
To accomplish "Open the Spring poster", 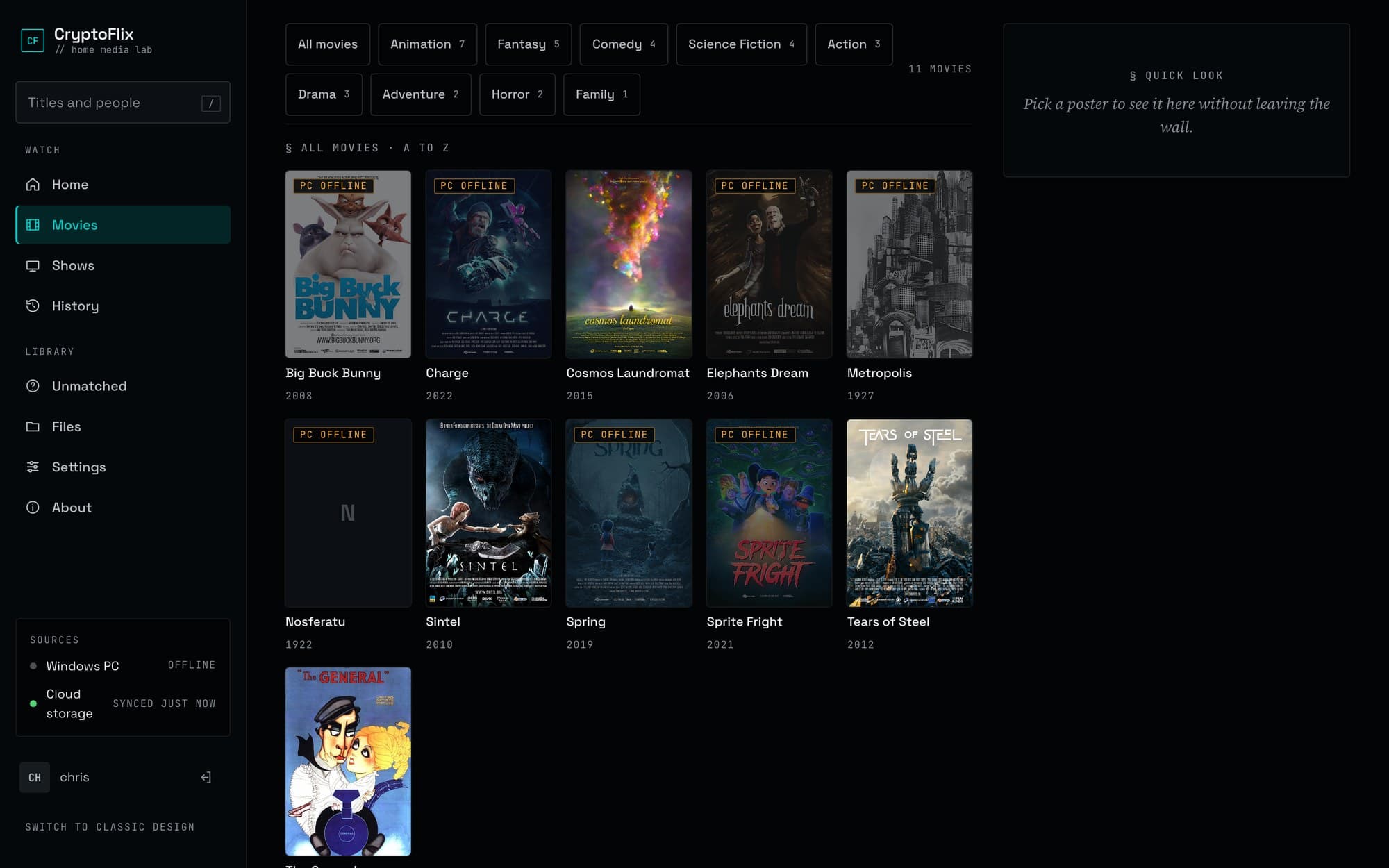I will (629, 512).
